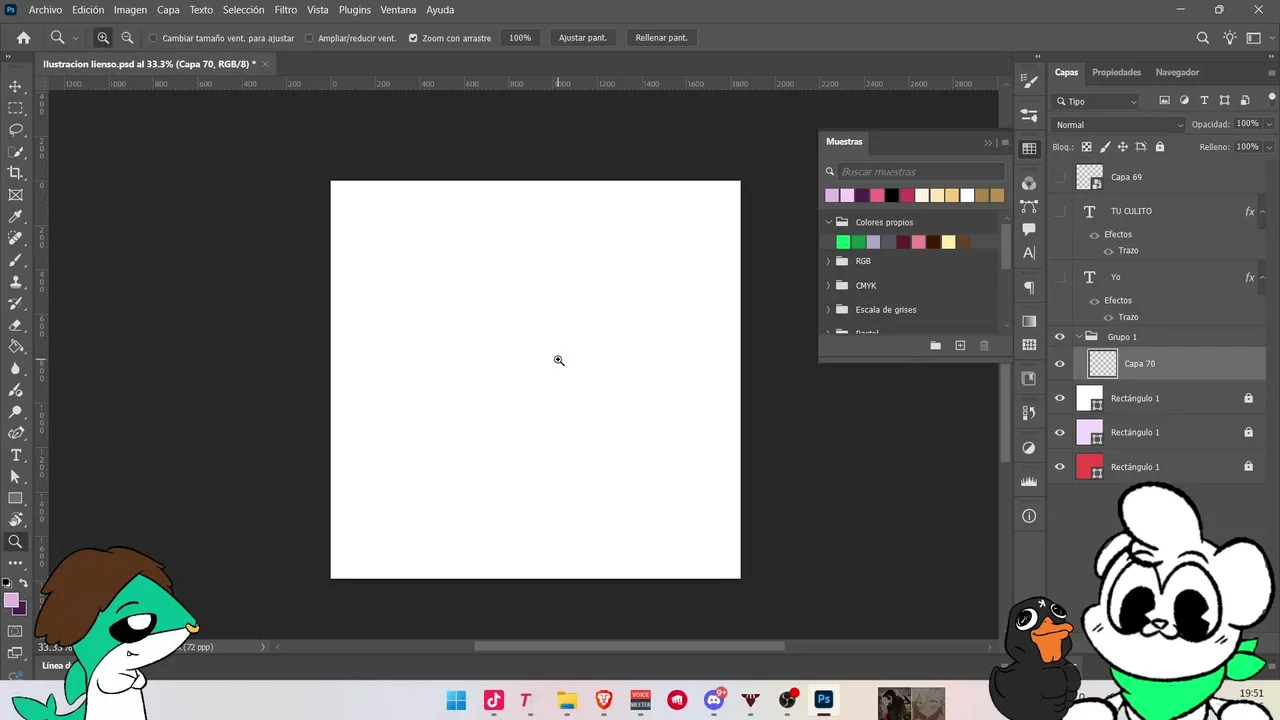Hide the Grupo 1 group
Screen dimensions: 1280x720
tap(1060, 337)
